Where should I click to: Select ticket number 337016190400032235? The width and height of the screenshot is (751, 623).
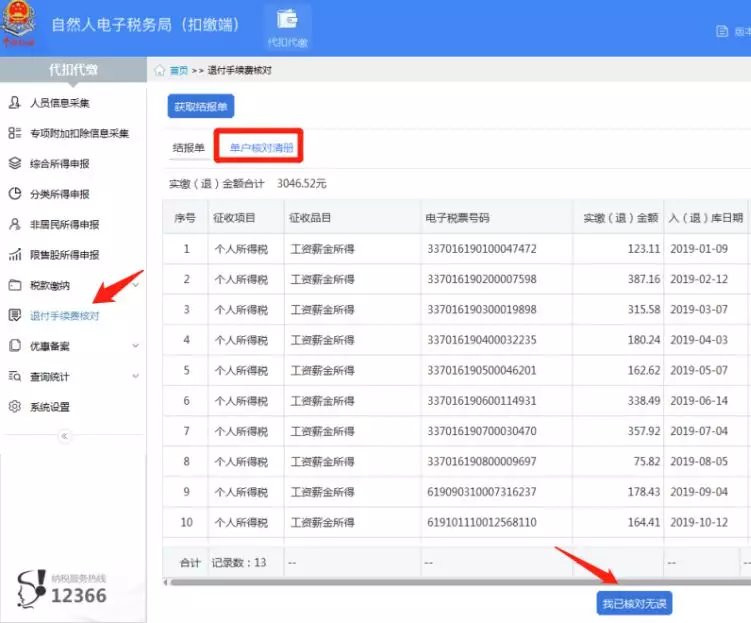(x=482, y=340)
